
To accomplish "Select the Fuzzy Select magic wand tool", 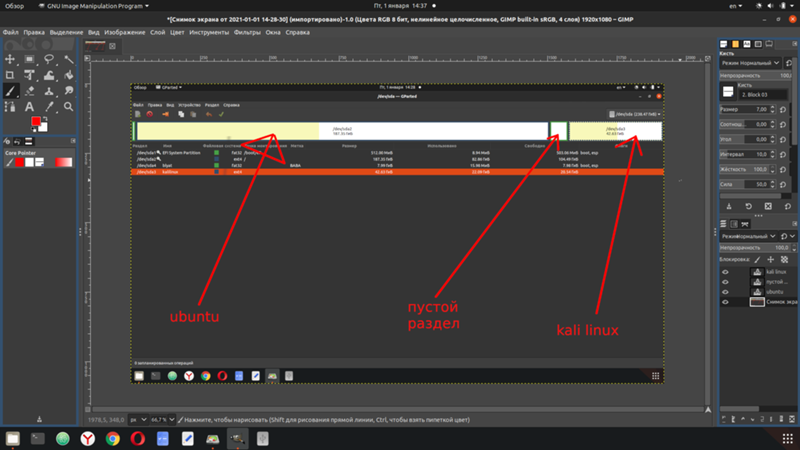I will coord(68,60).
